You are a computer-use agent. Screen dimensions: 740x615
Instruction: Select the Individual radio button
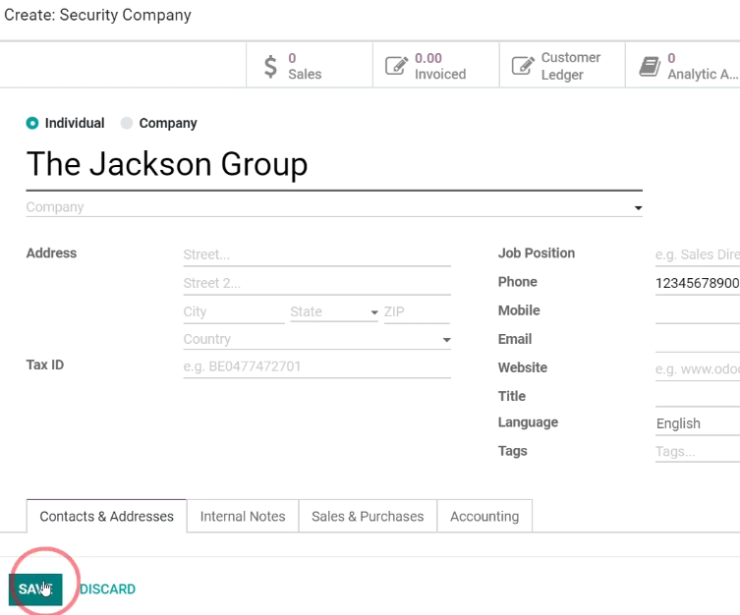(x=32, y=123)
